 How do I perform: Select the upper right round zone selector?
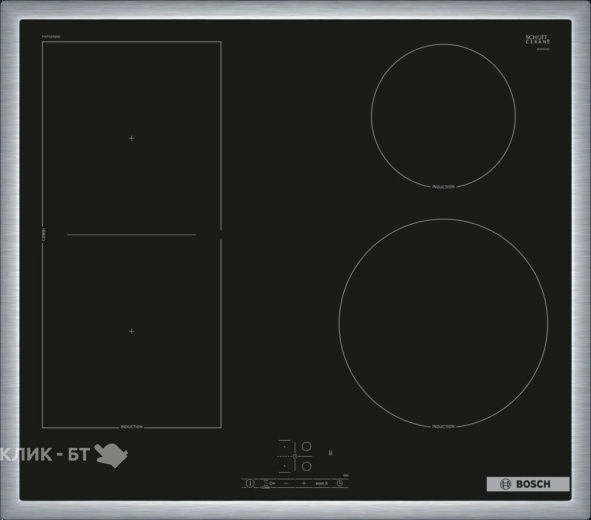pyautogui.click(x=306, y=447)
